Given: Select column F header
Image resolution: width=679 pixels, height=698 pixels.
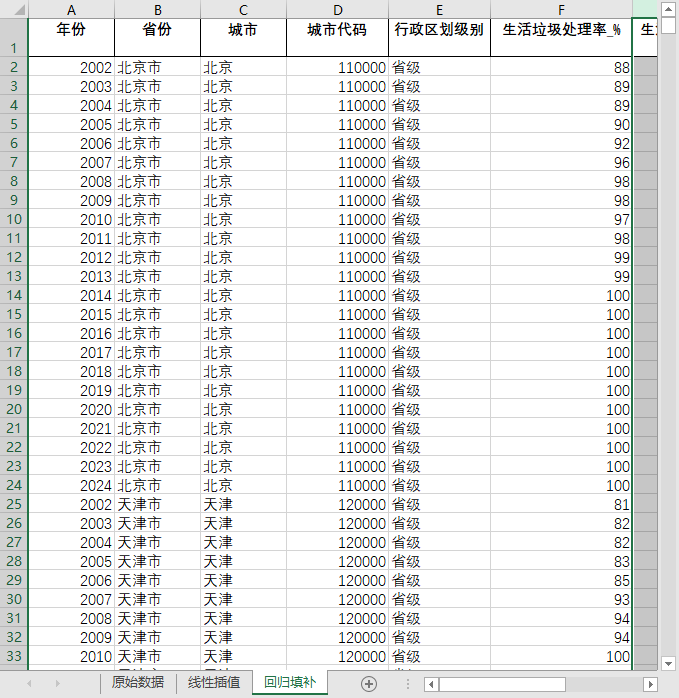Looking at the screenshot, I should coord(561,9).
